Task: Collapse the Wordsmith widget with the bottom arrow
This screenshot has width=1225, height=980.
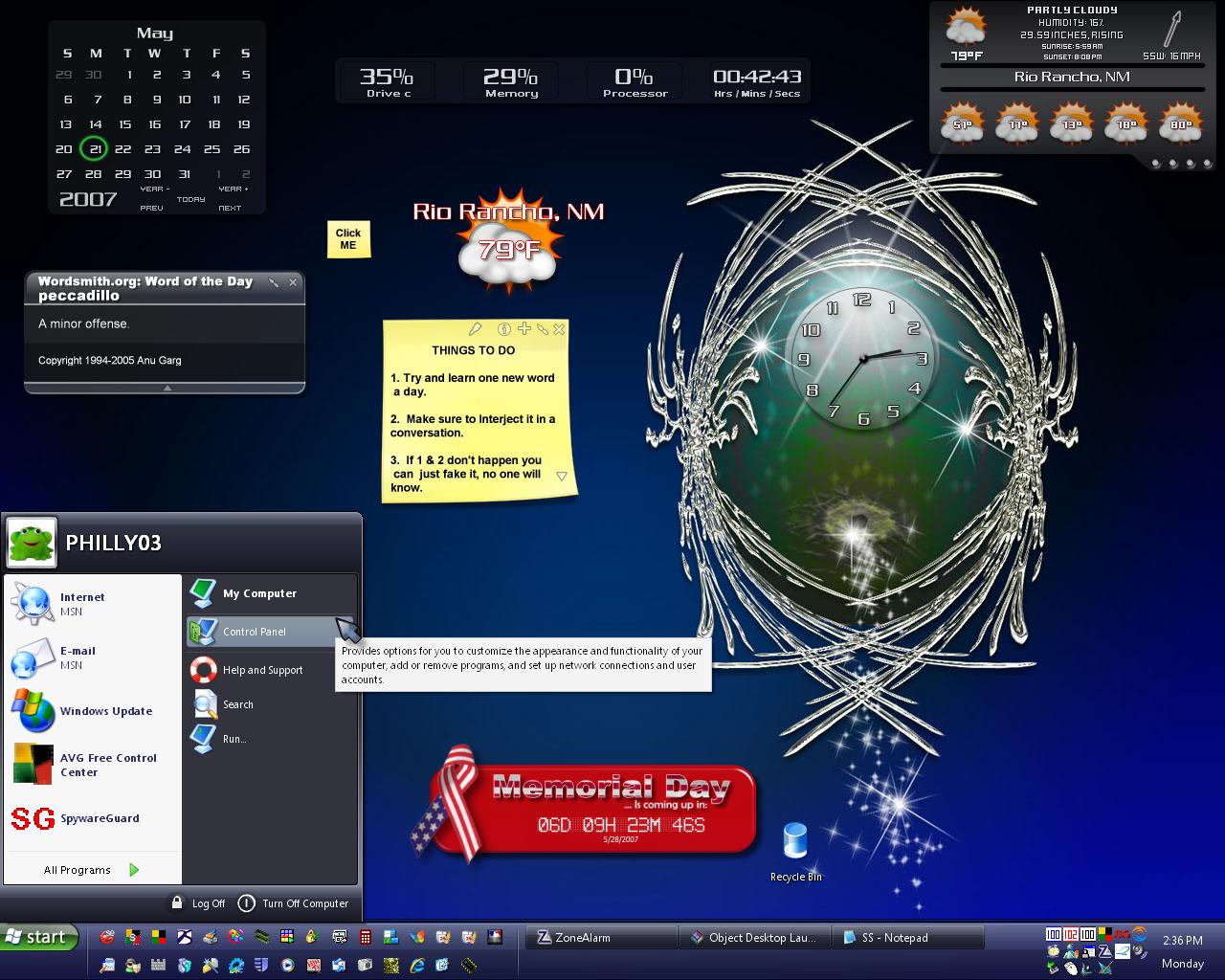Action: (167, 388)
